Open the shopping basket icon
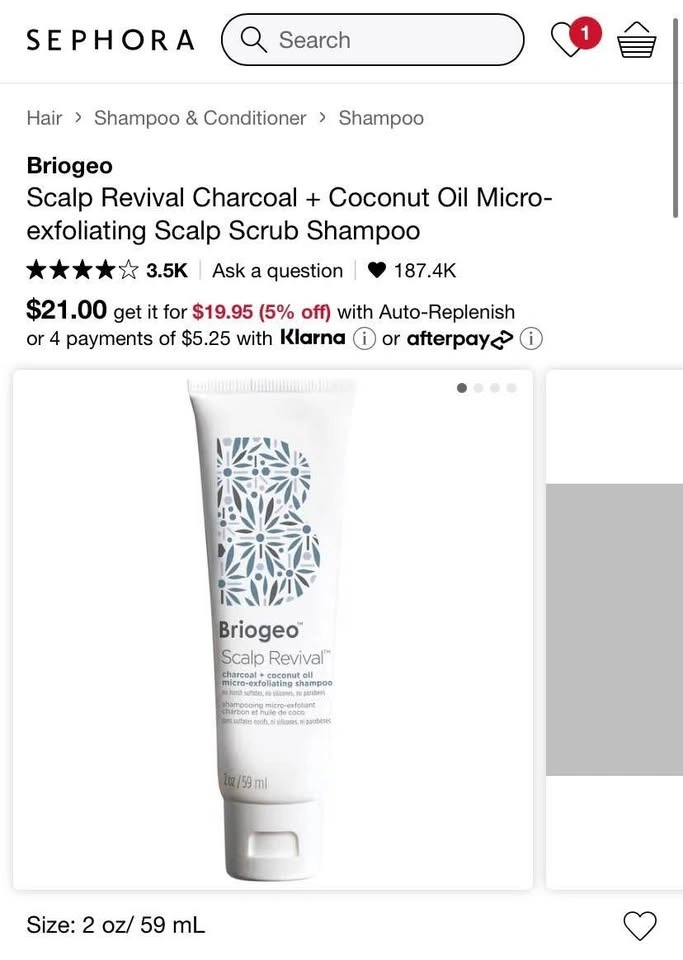683x960 pixels. pos(636,40)
